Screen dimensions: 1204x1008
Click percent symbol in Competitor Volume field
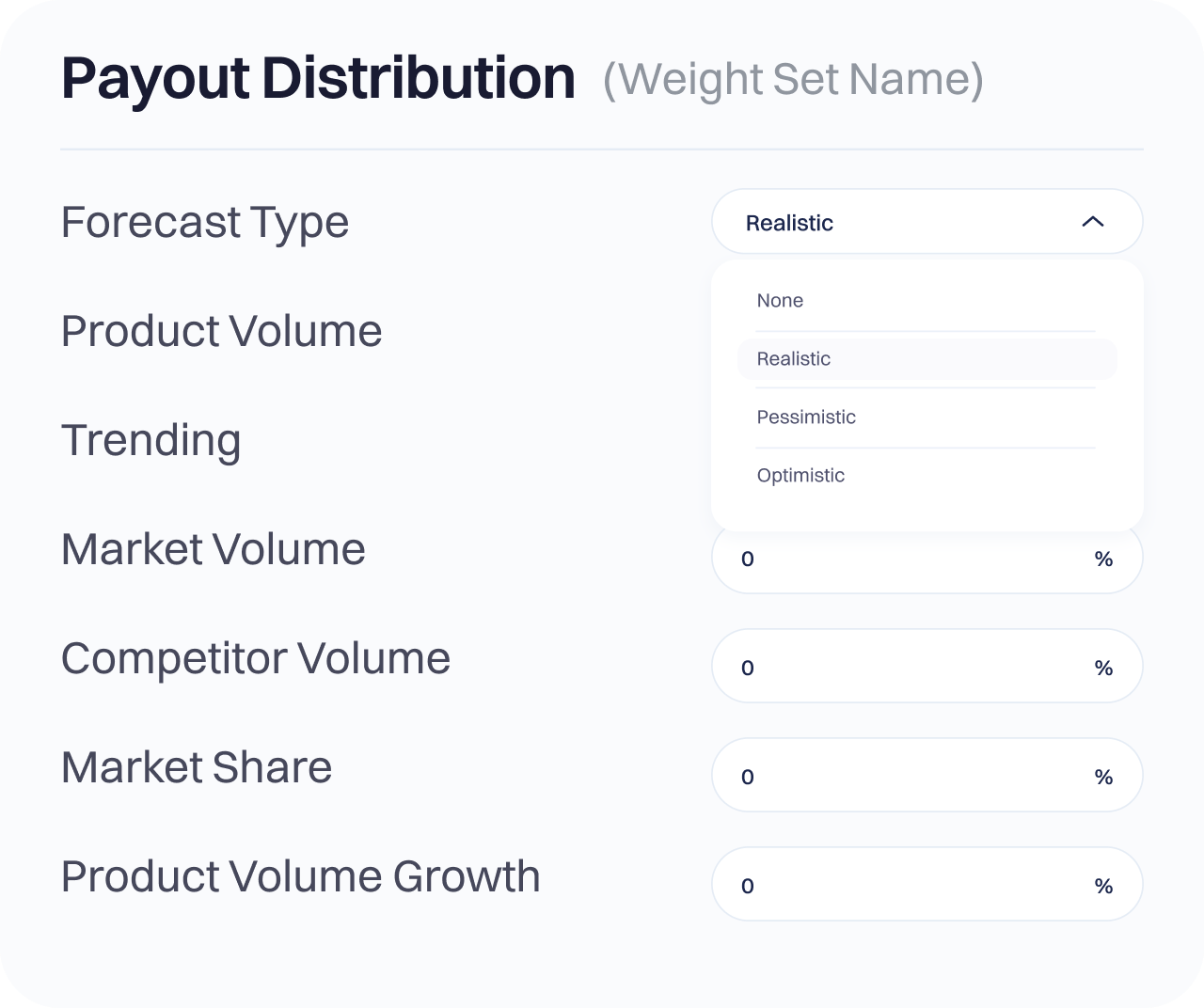point(1103,669)
